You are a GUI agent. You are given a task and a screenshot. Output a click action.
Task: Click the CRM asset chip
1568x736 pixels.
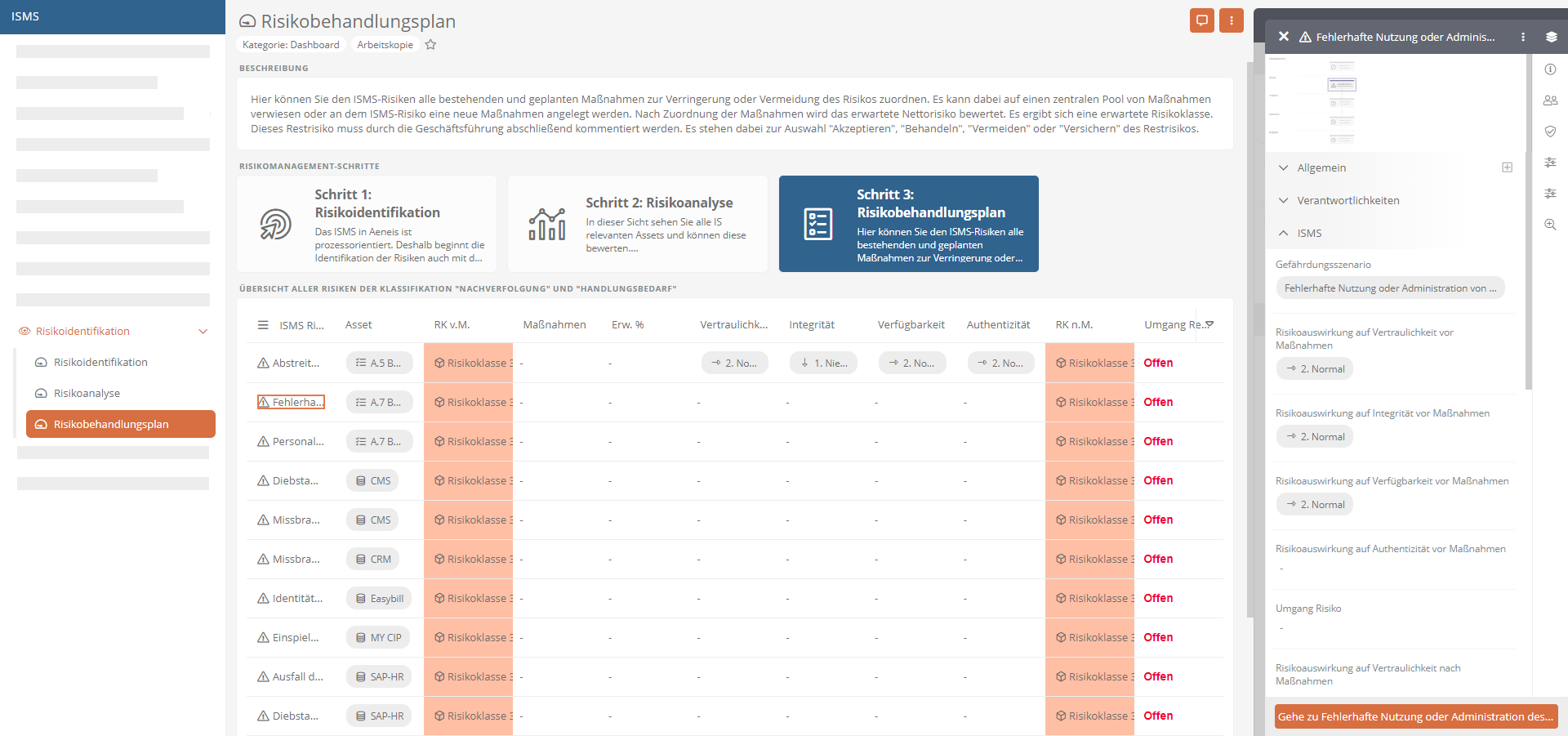click(x=373, y=559)
